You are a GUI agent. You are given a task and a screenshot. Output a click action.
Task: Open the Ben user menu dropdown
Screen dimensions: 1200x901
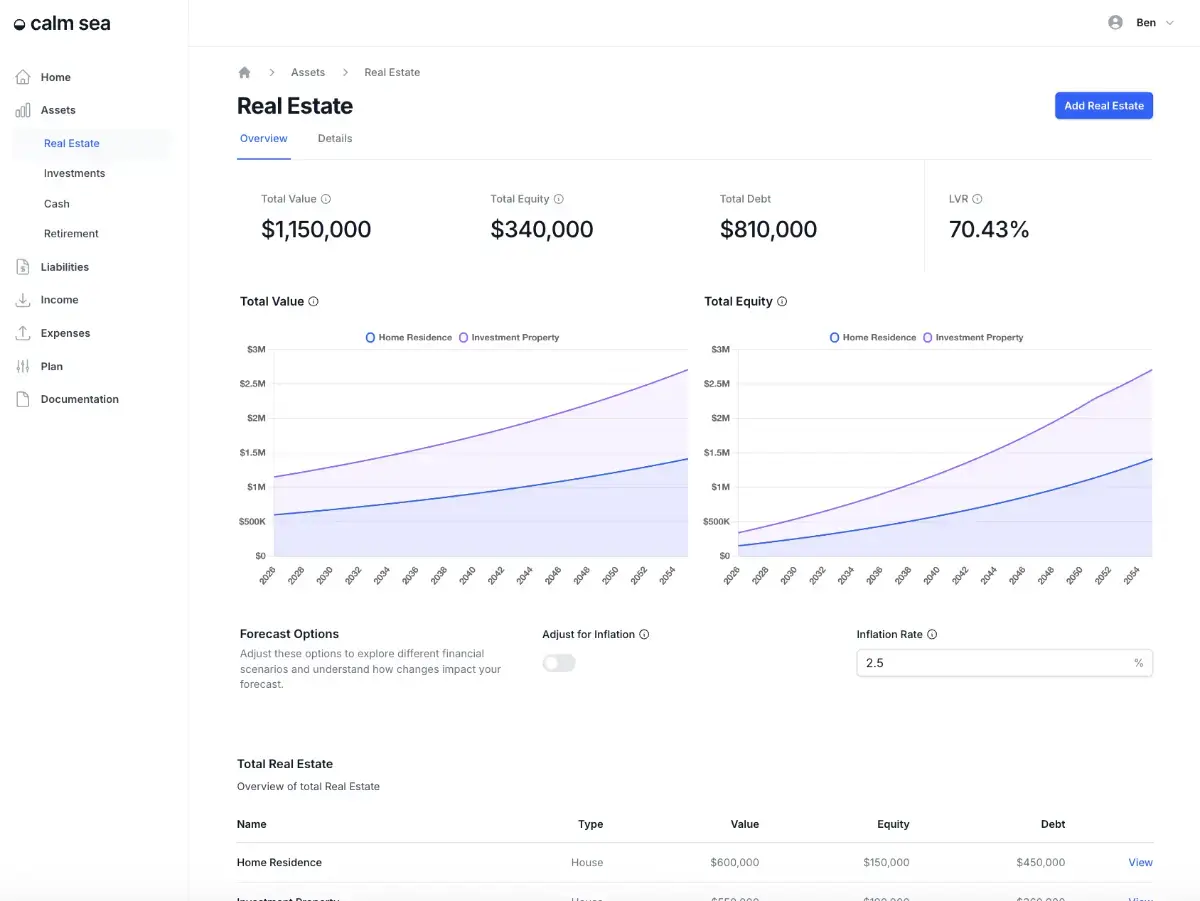[1141, 23]
